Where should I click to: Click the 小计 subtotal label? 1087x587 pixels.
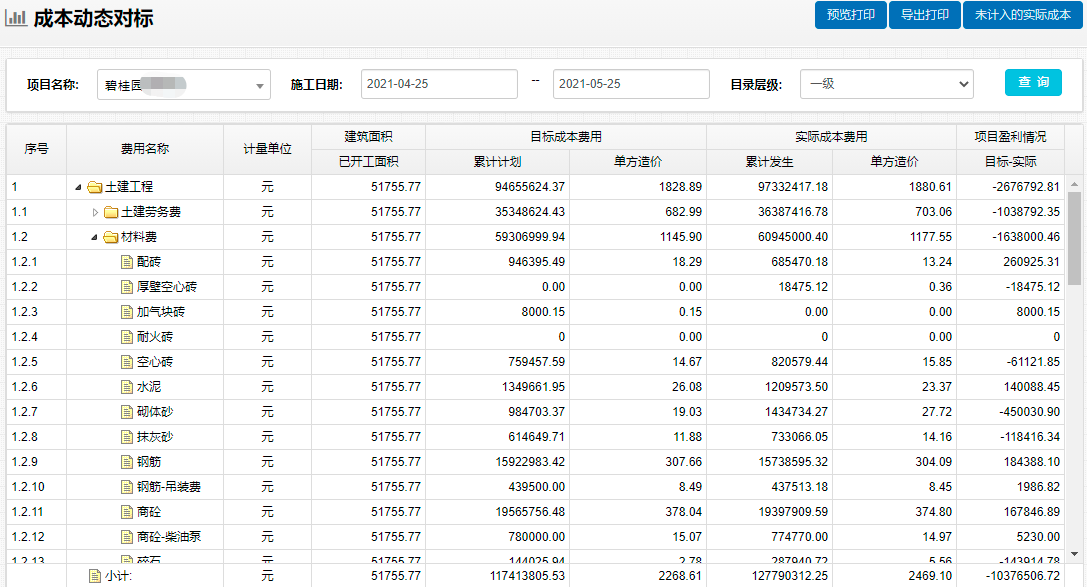click(118, 576)
